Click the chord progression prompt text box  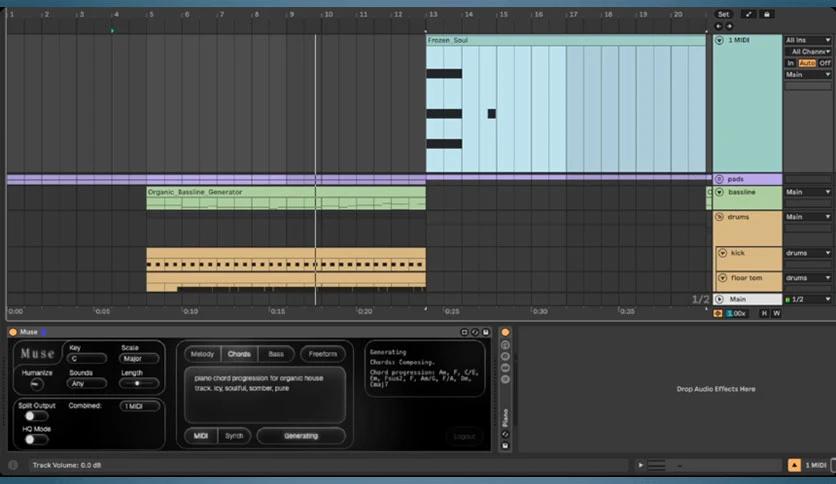point(265,394)
